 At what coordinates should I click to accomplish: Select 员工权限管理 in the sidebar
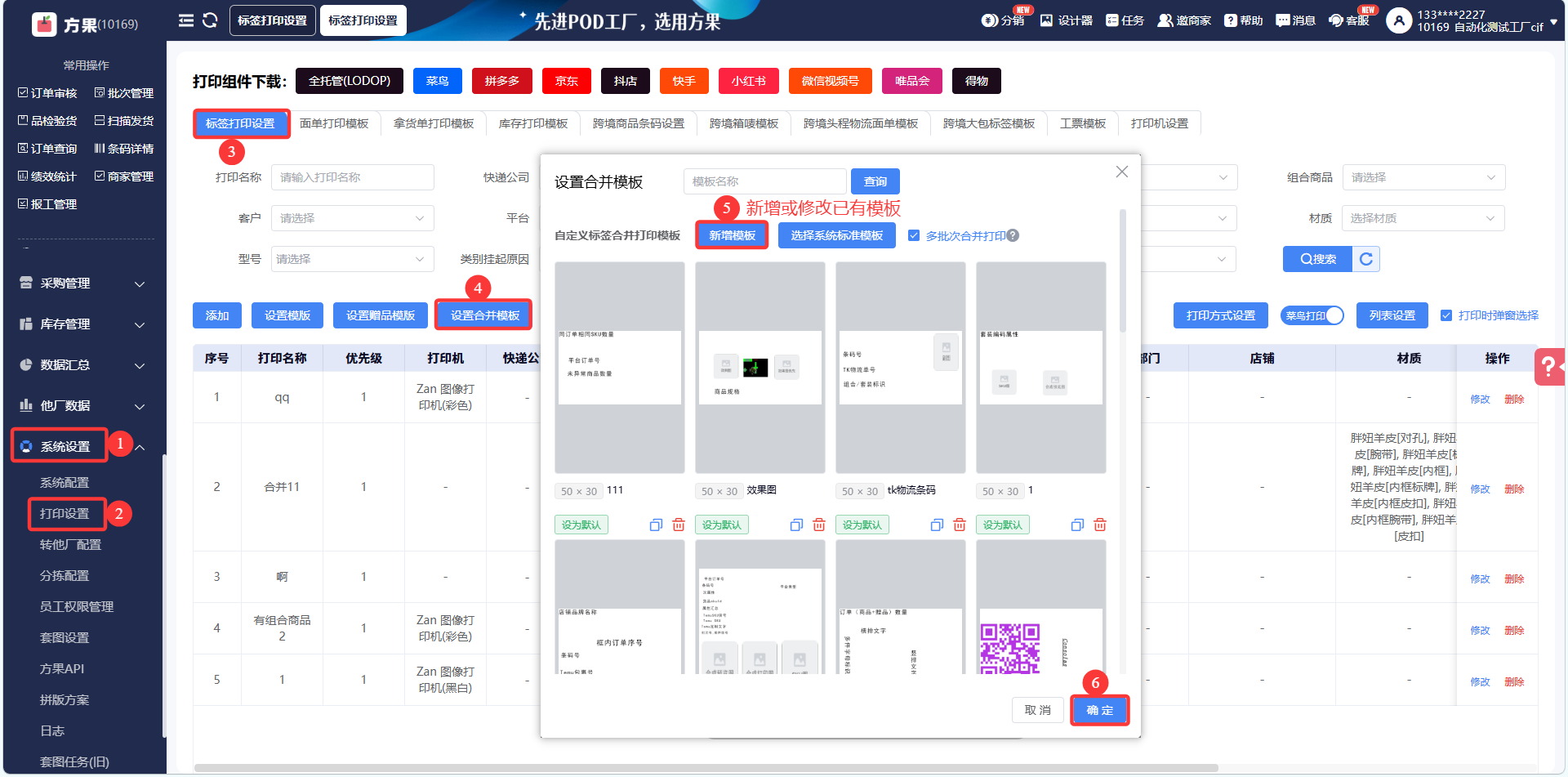point(77,607)
